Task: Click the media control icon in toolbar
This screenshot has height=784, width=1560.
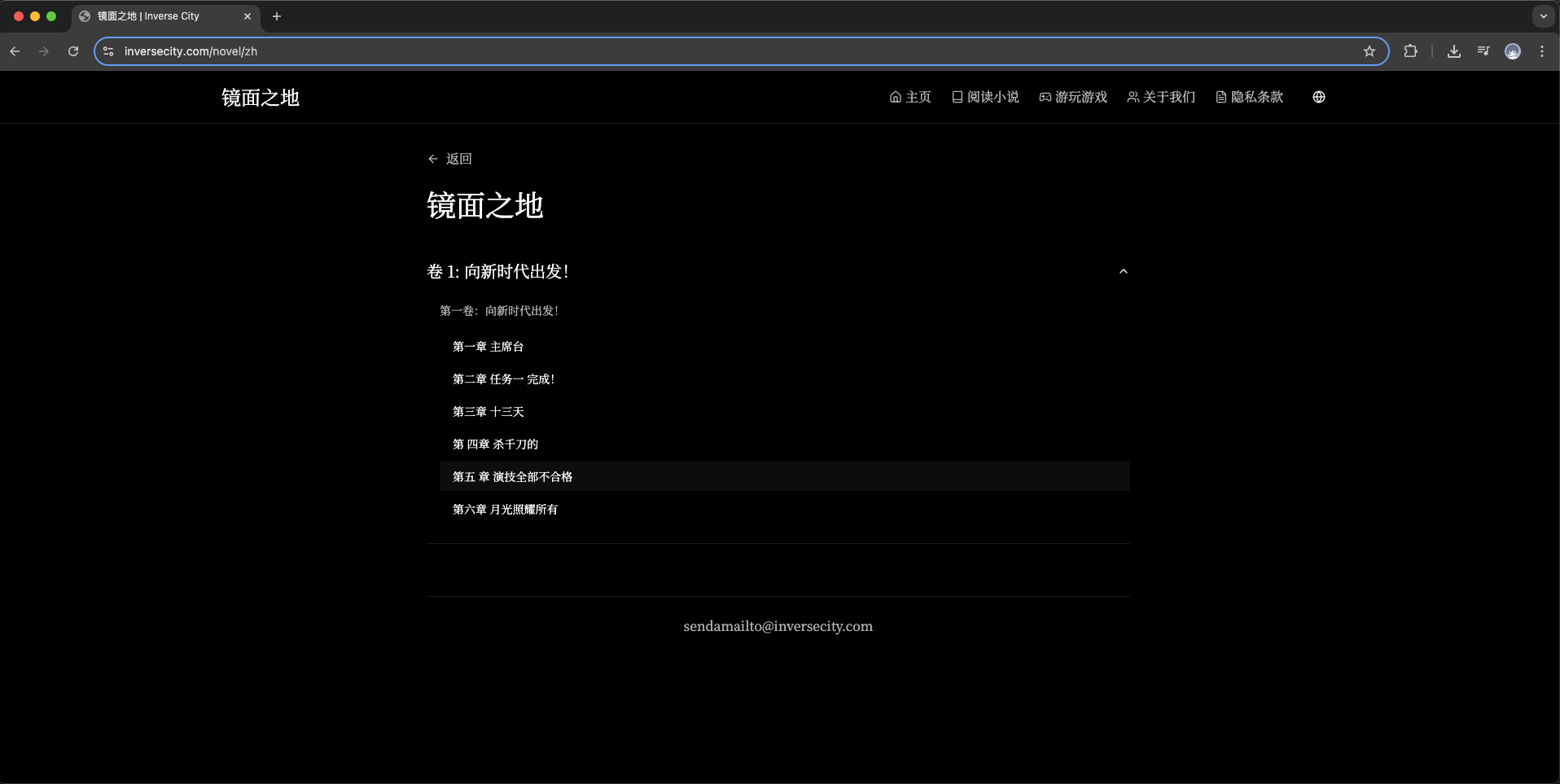Action: (x=1483, y=51)
